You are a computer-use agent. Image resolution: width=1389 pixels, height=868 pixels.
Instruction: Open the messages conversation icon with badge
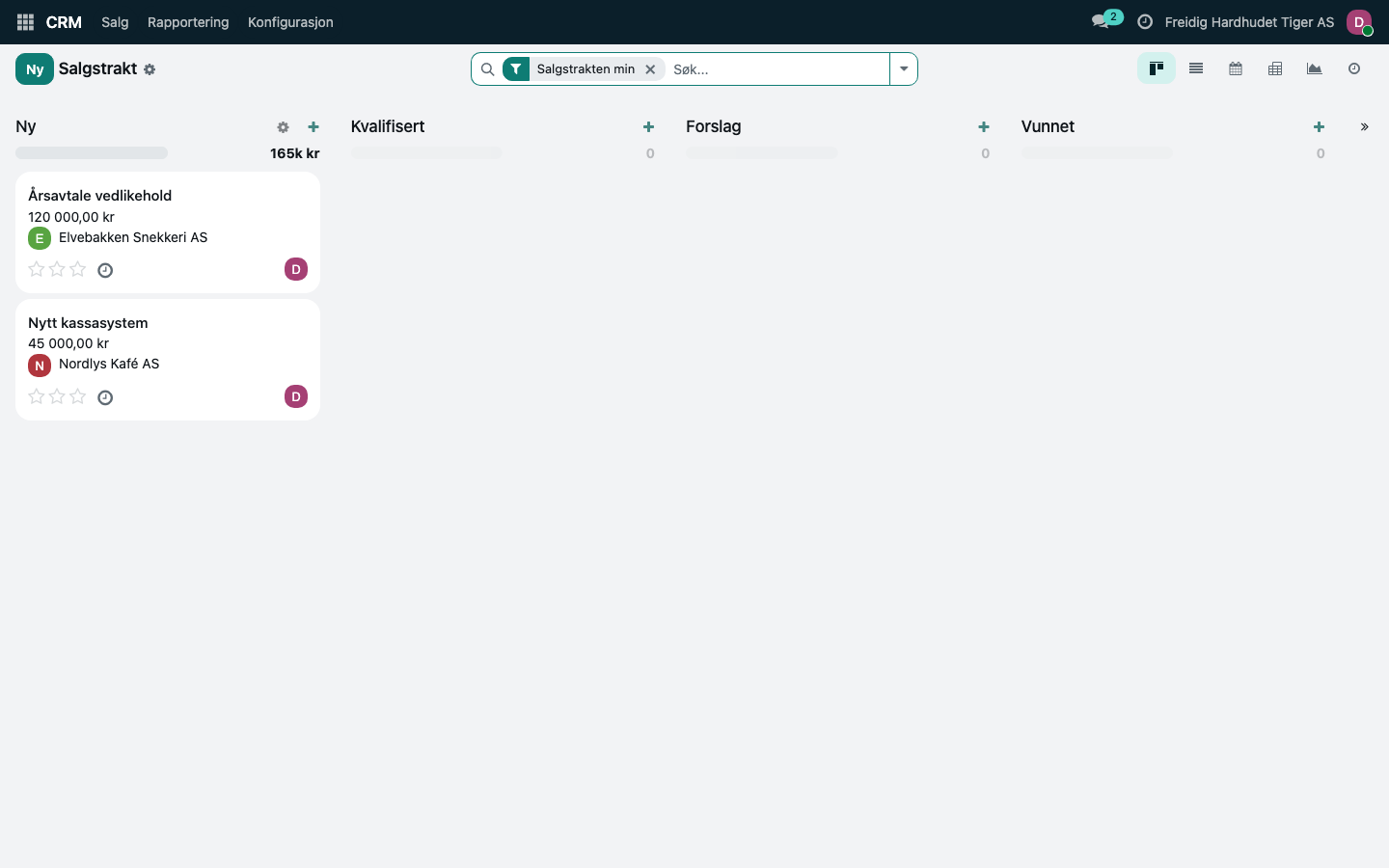click(x=1105, y=20)
